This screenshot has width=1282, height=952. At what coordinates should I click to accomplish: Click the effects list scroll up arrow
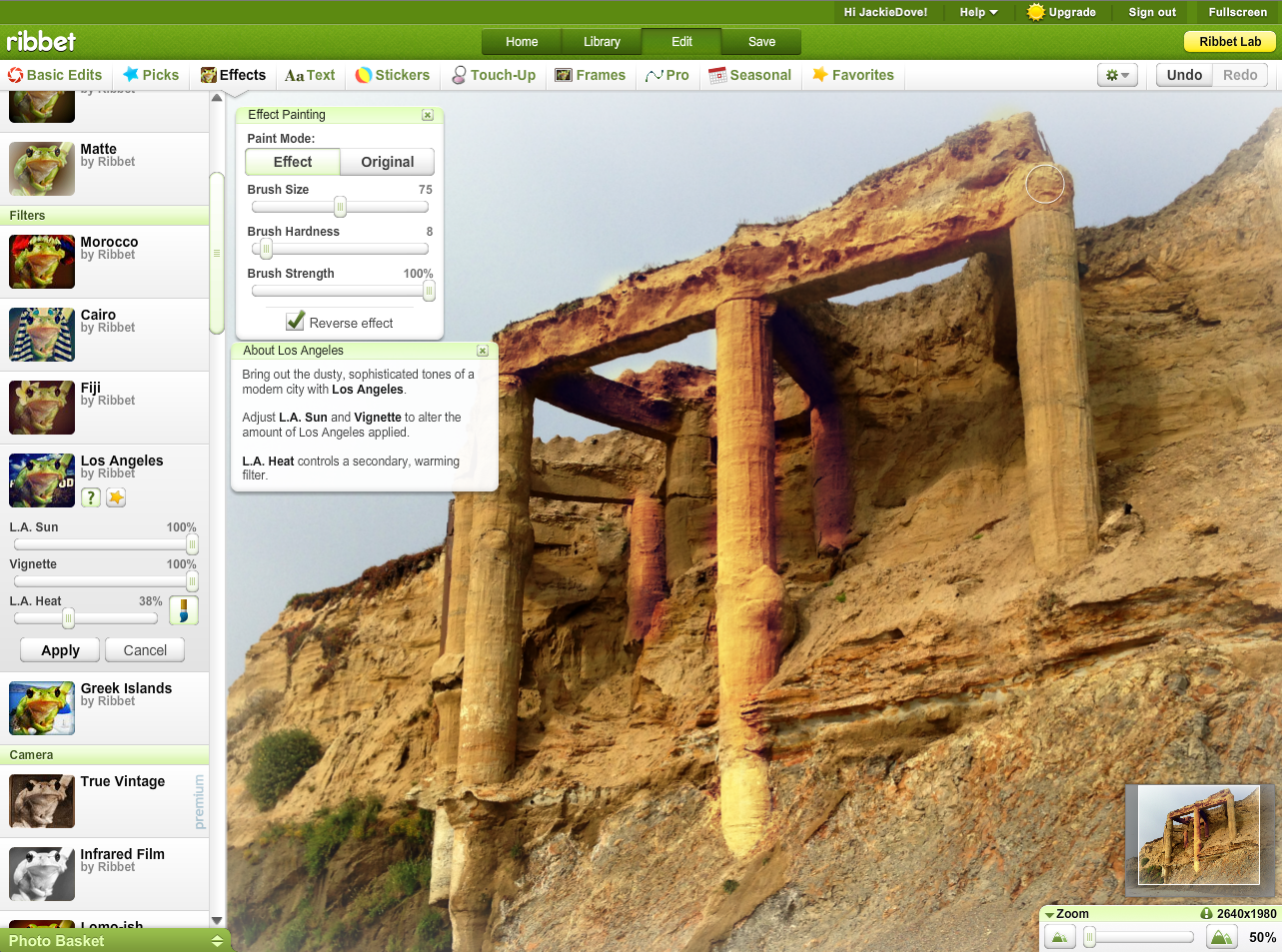click(x=217, y=98)
